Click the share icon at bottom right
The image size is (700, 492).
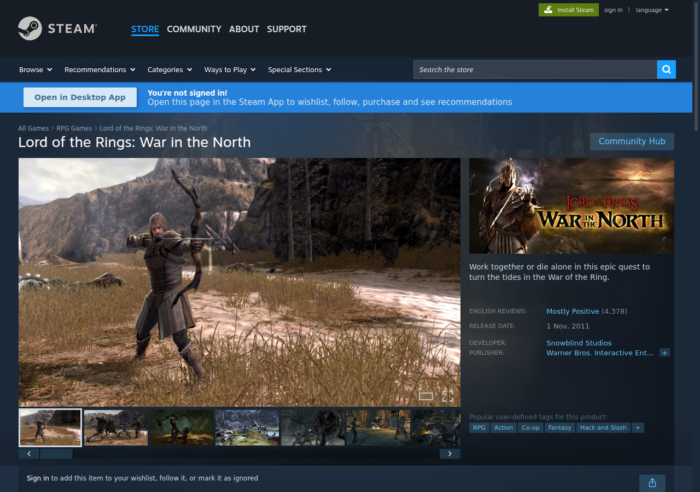[x=652, y=483]
